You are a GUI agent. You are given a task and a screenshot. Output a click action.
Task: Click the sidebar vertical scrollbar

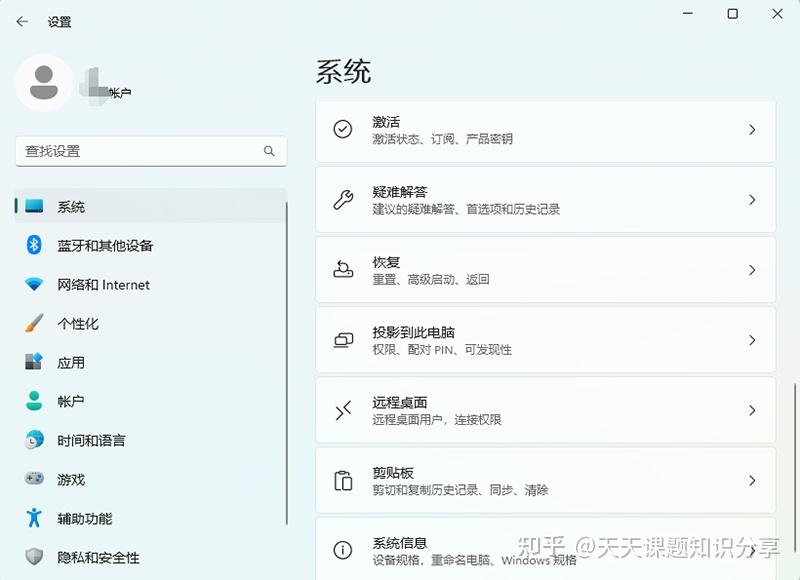pyautogui.click(x=287, y=363)
